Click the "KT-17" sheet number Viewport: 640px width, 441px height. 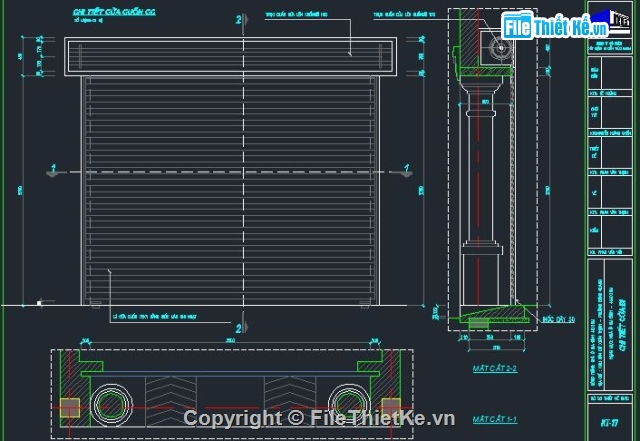(609, 423)
